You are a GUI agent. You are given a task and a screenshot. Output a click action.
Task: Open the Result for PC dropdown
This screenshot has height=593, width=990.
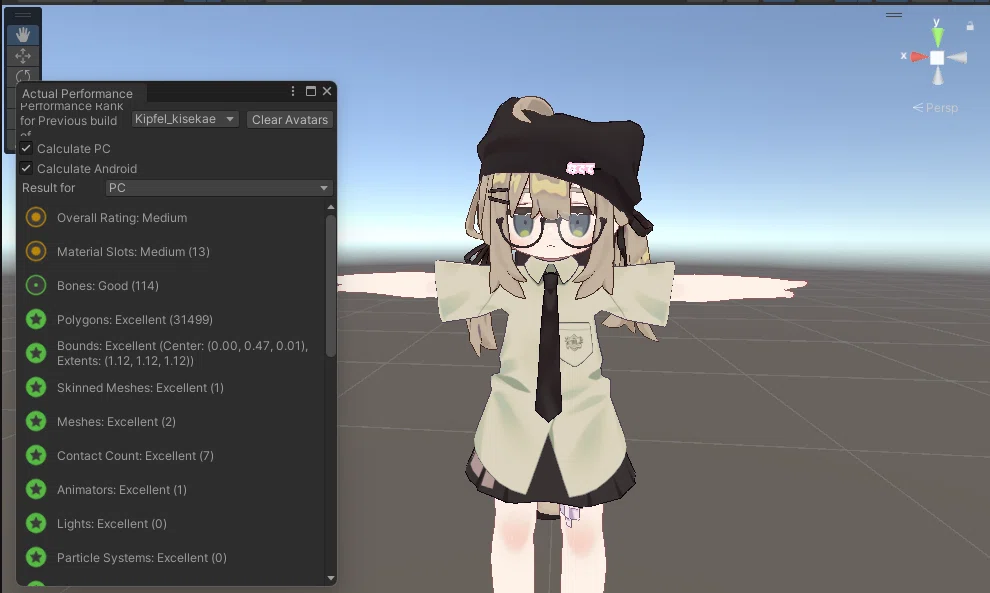coord(219,188)
